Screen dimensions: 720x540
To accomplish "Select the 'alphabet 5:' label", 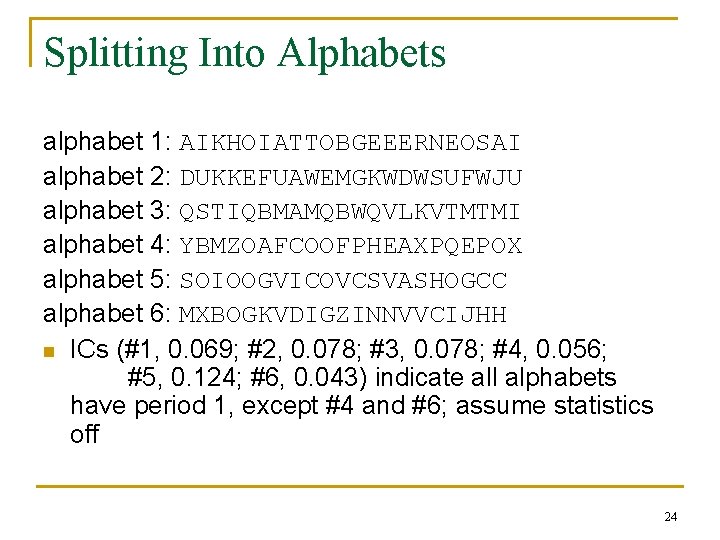I will pyautogui.click(x=107, y=280).
